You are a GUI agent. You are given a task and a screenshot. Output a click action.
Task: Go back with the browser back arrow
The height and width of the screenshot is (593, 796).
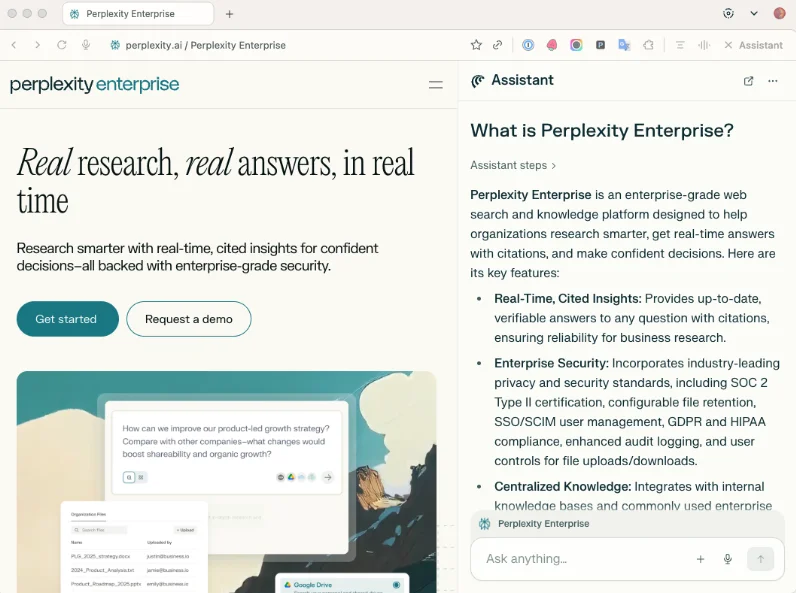tap(14, 45)
